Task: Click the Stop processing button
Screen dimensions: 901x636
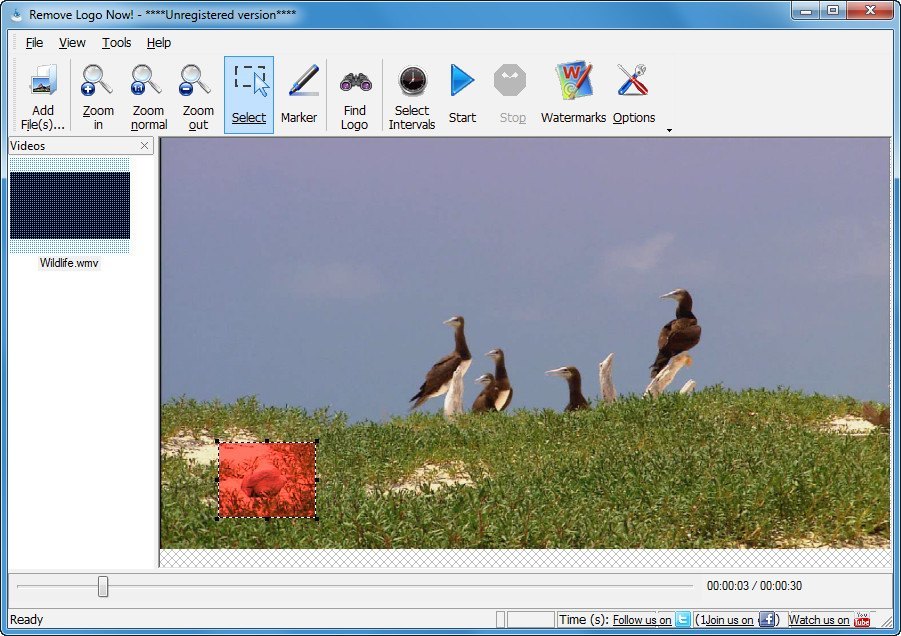Action: 512,95
